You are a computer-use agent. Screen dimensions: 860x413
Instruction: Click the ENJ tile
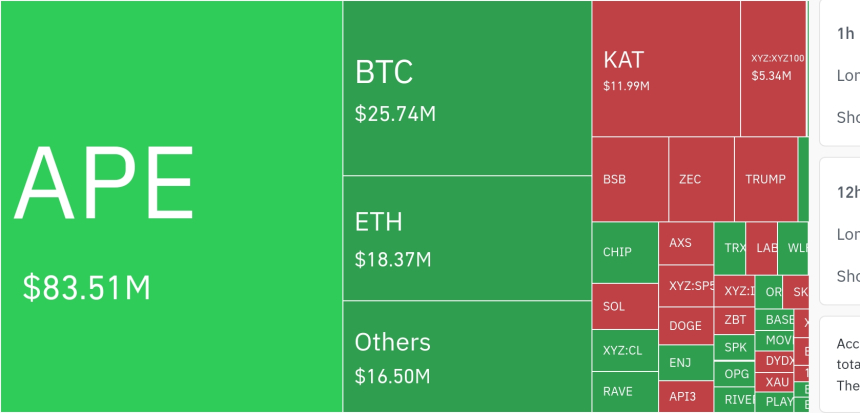685,362
